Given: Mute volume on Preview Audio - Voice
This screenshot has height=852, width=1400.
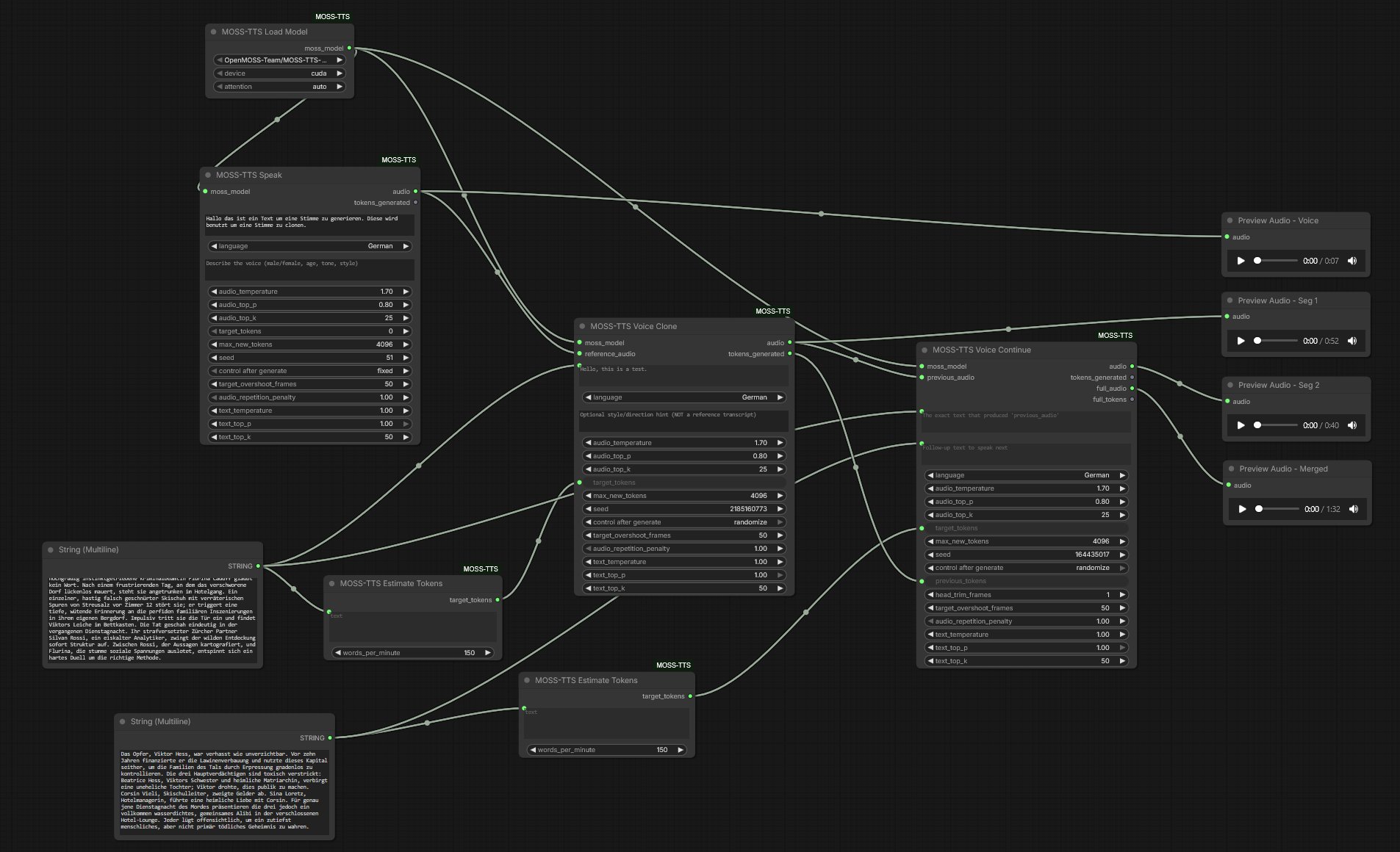Looking at the screenshot, I should [1352, 261].
